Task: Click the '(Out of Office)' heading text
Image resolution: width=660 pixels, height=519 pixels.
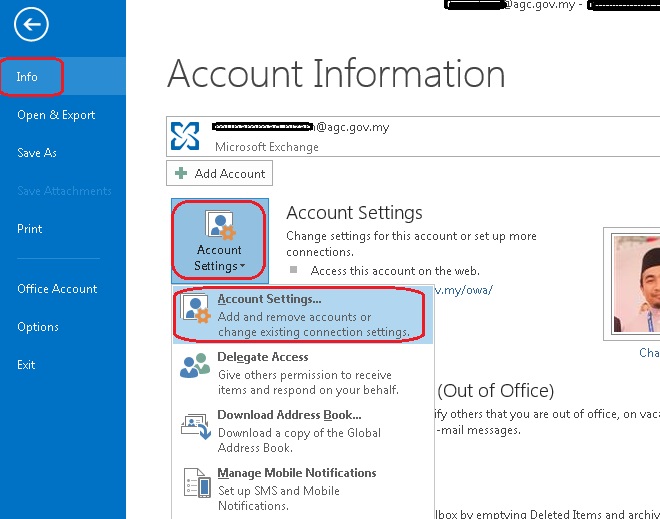Action: (495, 391)
